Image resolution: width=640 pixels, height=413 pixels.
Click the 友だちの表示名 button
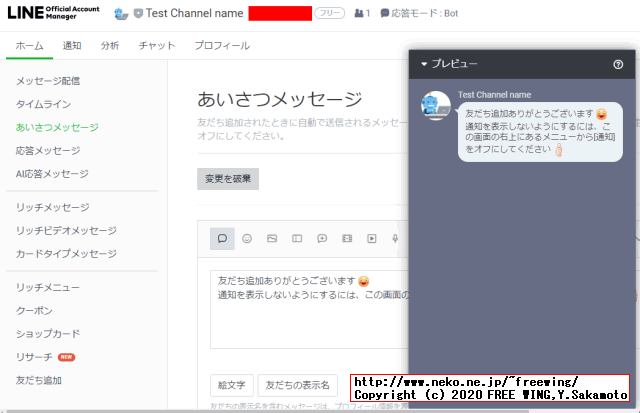tap(298, 385)
